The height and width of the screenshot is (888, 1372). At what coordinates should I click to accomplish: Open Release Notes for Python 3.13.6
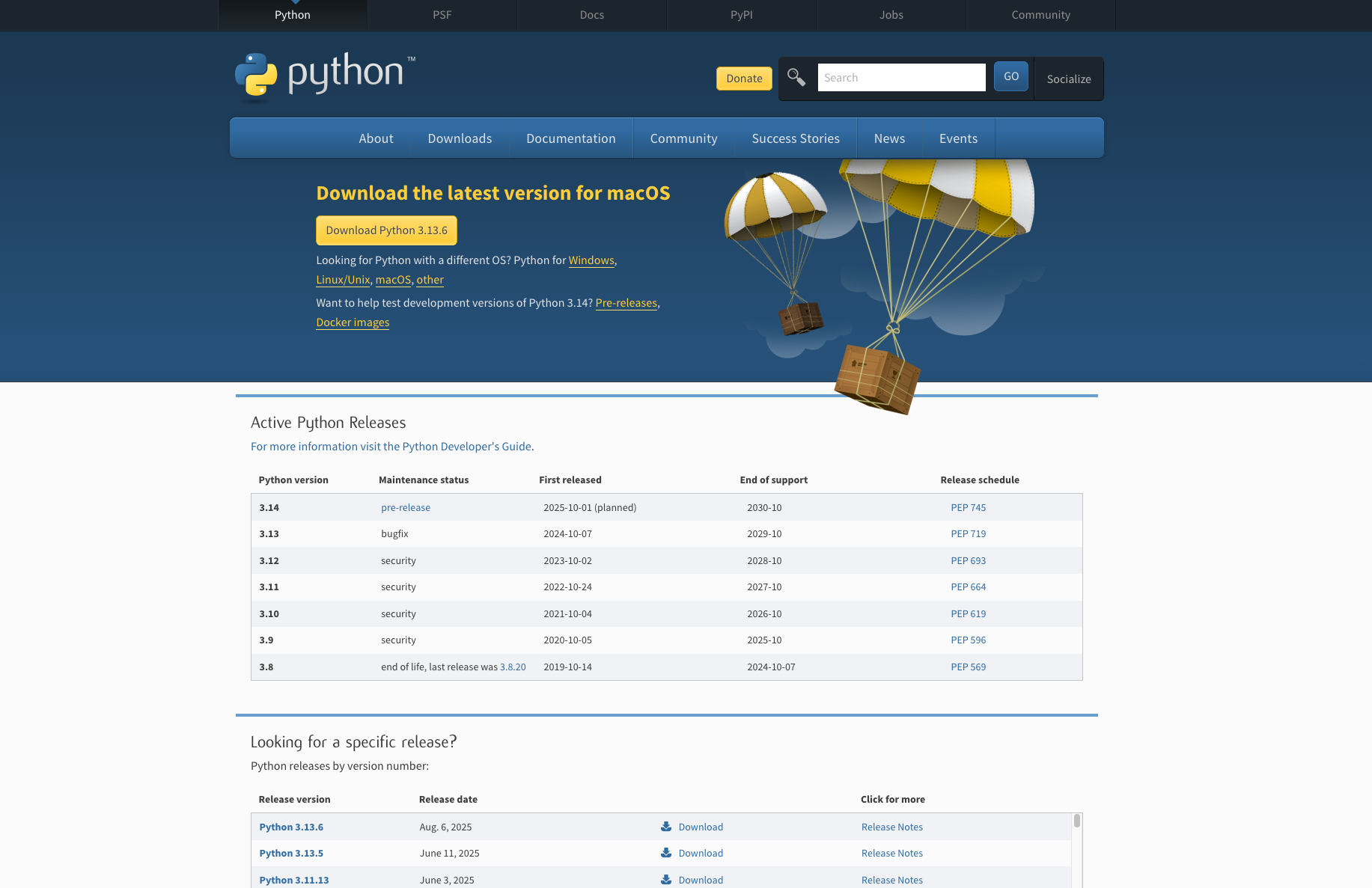892,827
